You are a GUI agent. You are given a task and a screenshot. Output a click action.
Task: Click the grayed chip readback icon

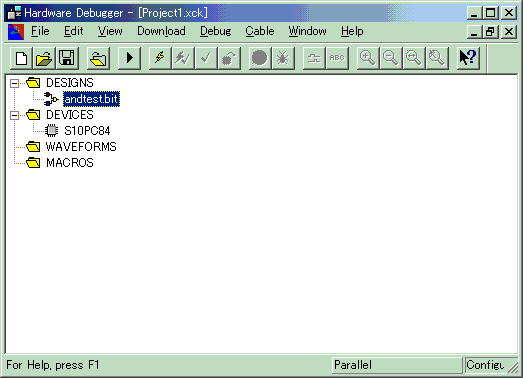coord(229,58)
